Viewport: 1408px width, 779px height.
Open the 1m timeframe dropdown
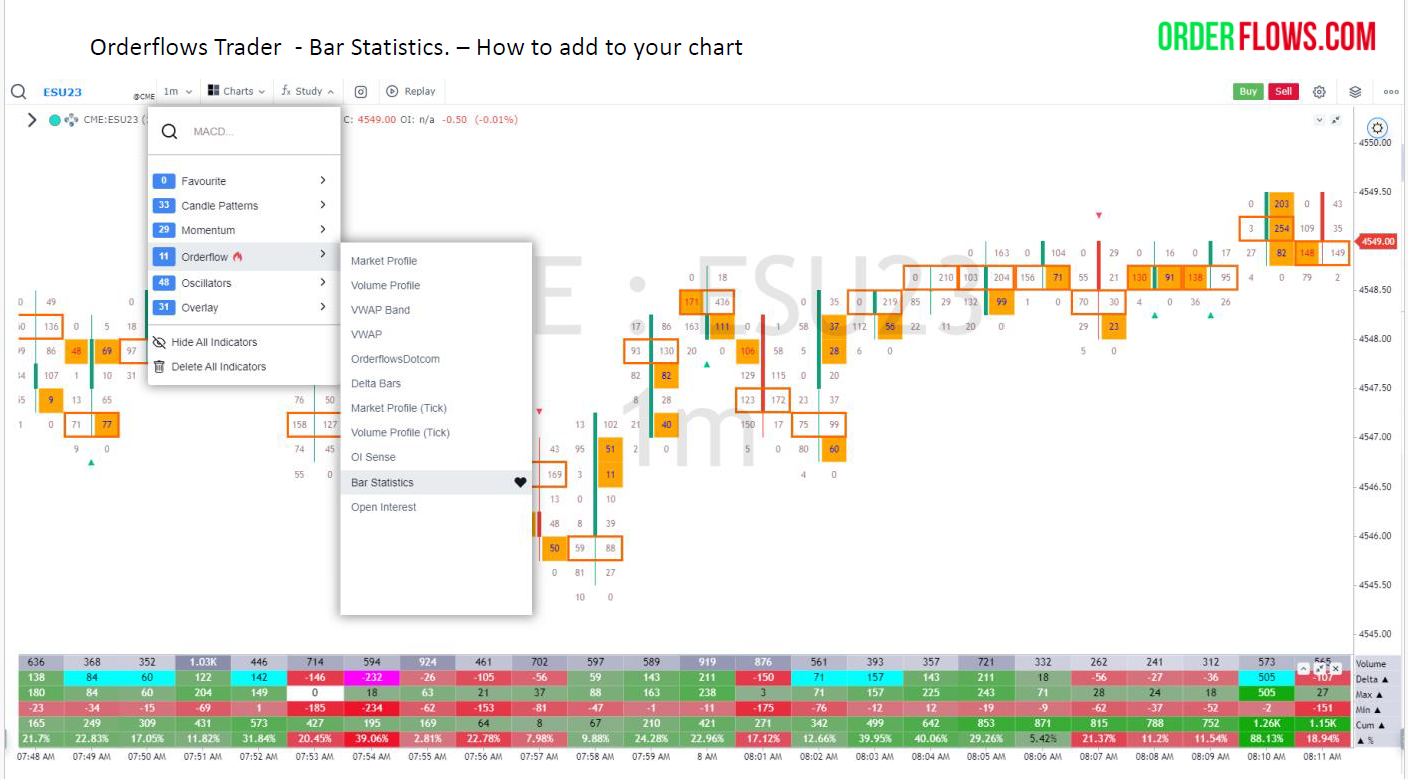tap(177, 91)
